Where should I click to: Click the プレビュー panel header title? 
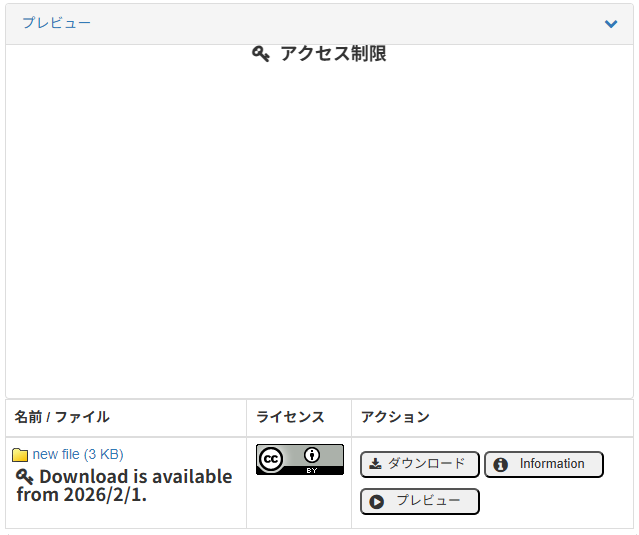pyautogui.click(x=56, y=23)
